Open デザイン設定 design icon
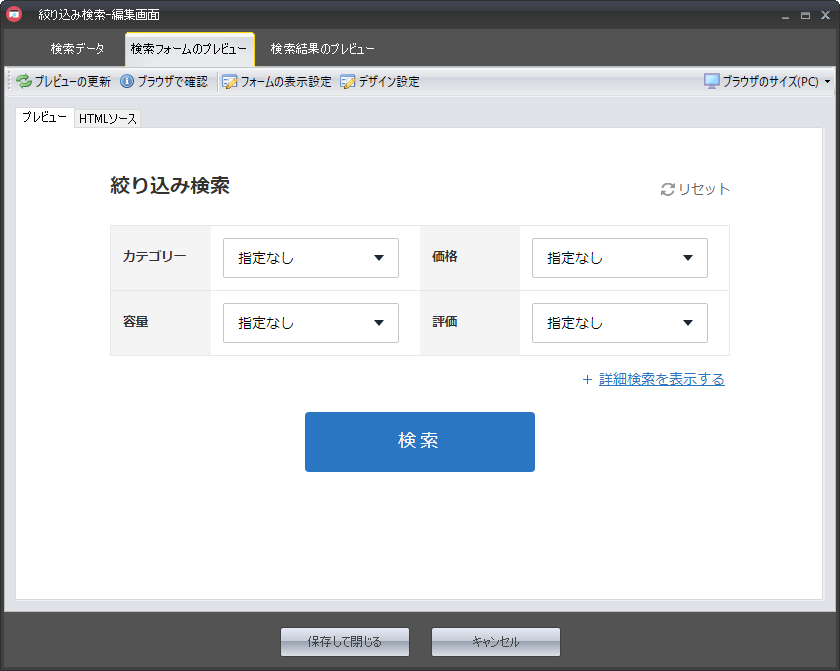840x671 pixels. click(348, 82)
